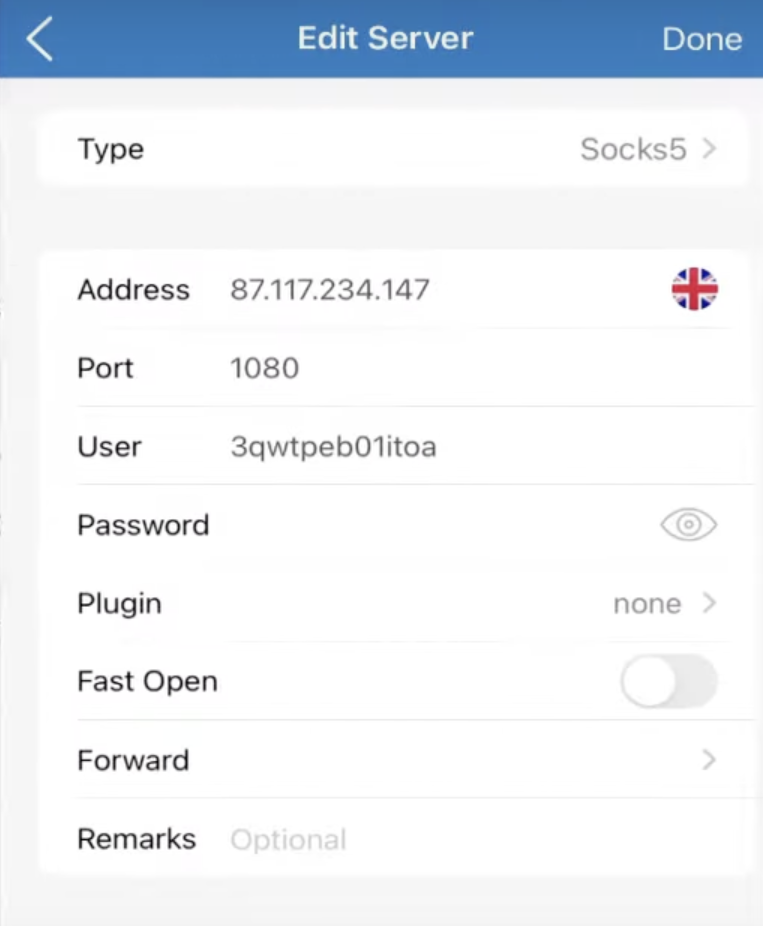Show password with the eye icon
Image resolution: width=763 pixels, height=926 pixels.
(x=688, y=525)
